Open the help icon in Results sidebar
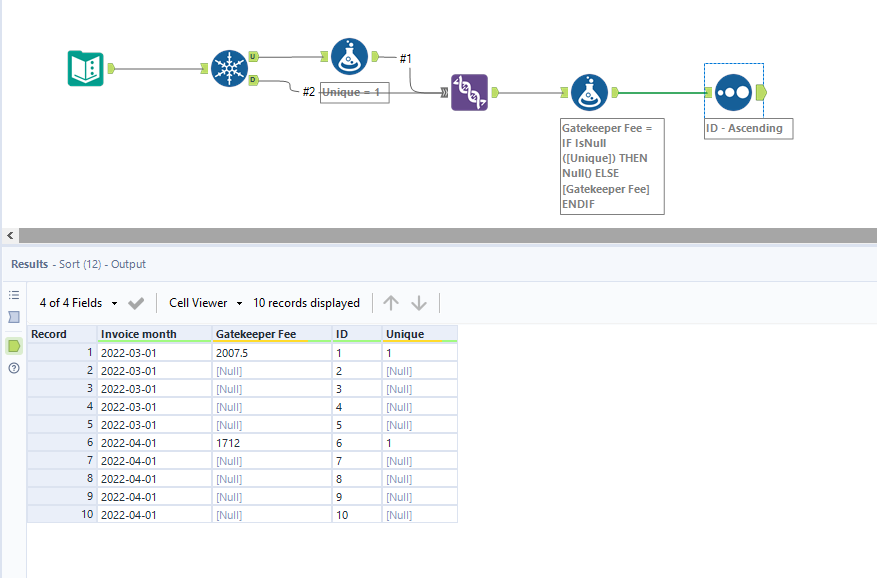 [14, 369]
